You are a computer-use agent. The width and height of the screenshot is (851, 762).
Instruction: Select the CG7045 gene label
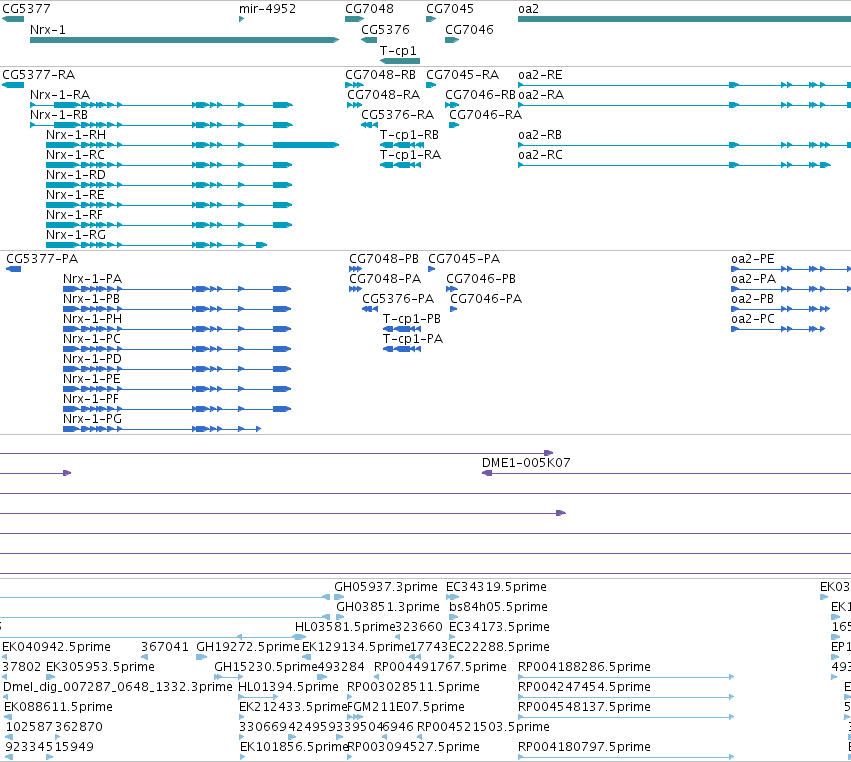point(450,9)
